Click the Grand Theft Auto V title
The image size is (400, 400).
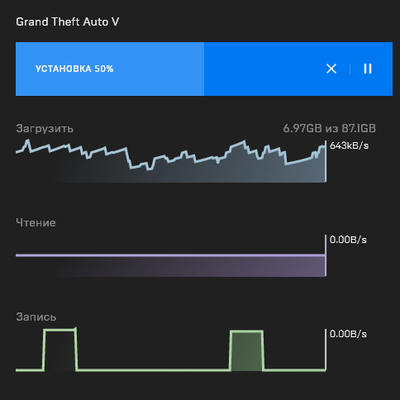point(67,22)
